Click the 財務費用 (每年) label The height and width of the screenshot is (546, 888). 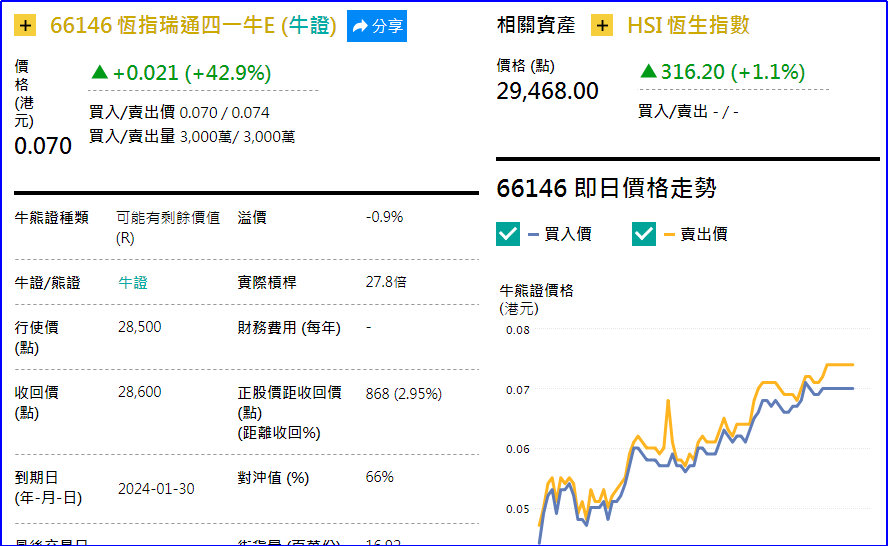point(289,327)
